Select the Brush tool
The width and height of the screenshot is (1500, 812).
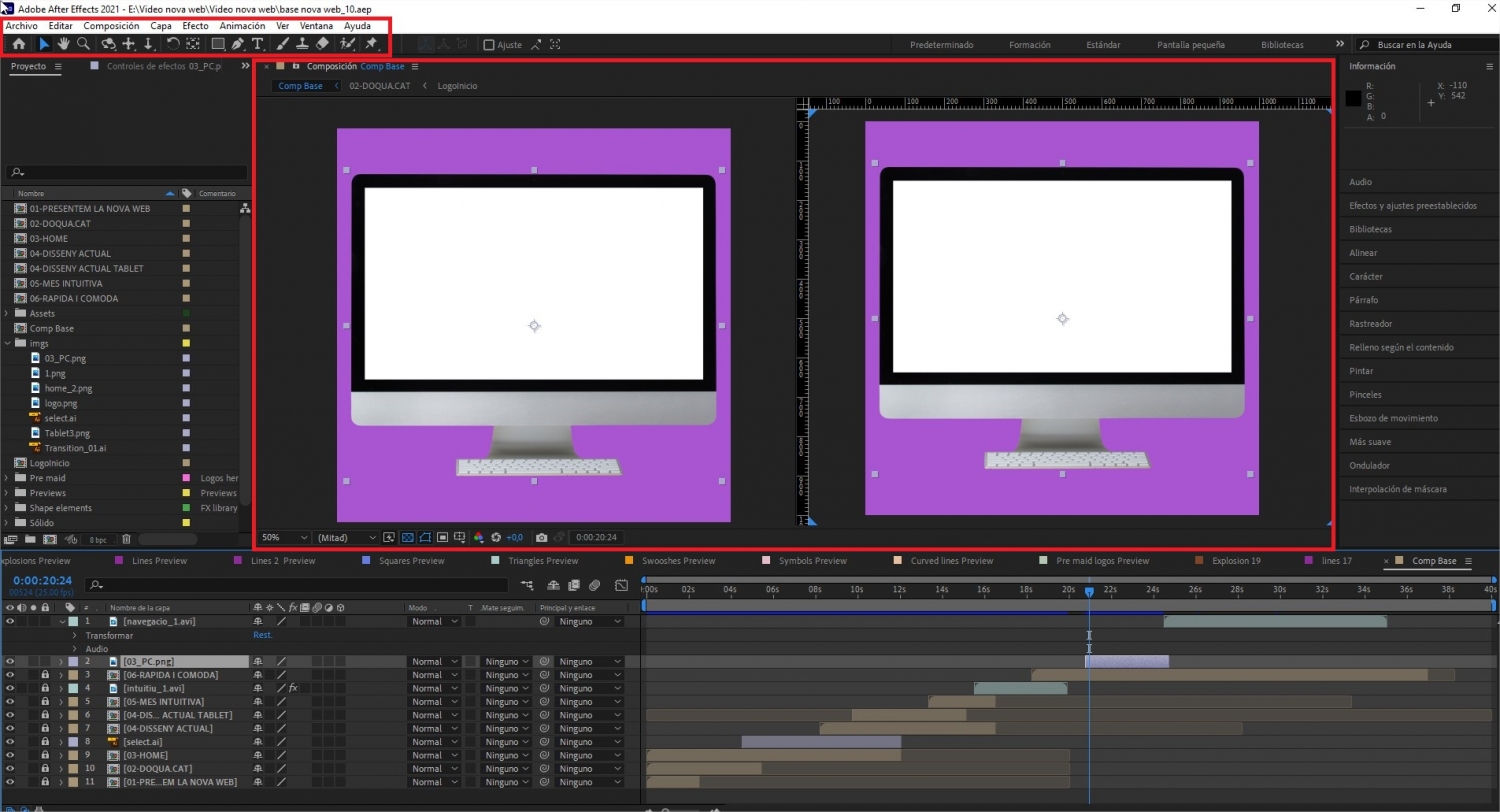point(282,44)
